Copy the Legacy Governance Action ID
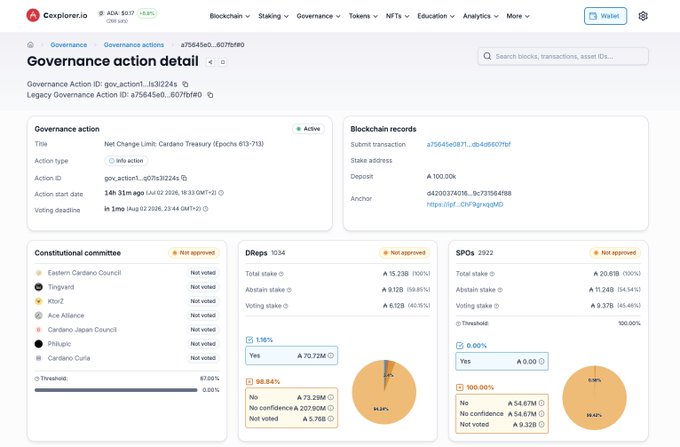This screenshot has height=447, width=680. 210,95
